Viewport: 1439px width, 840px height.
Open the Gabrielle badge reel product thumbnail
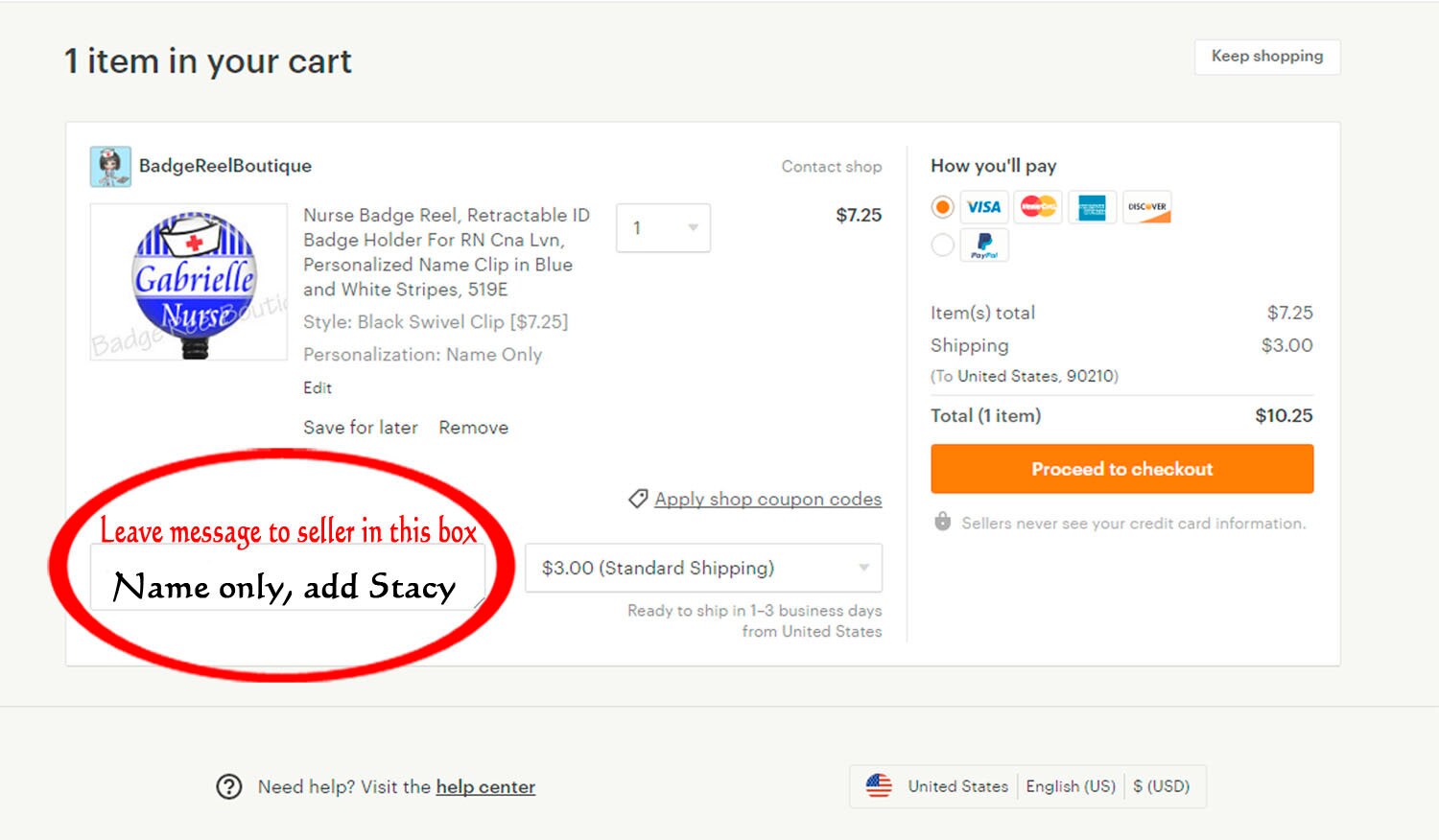(x=189, y=282)
